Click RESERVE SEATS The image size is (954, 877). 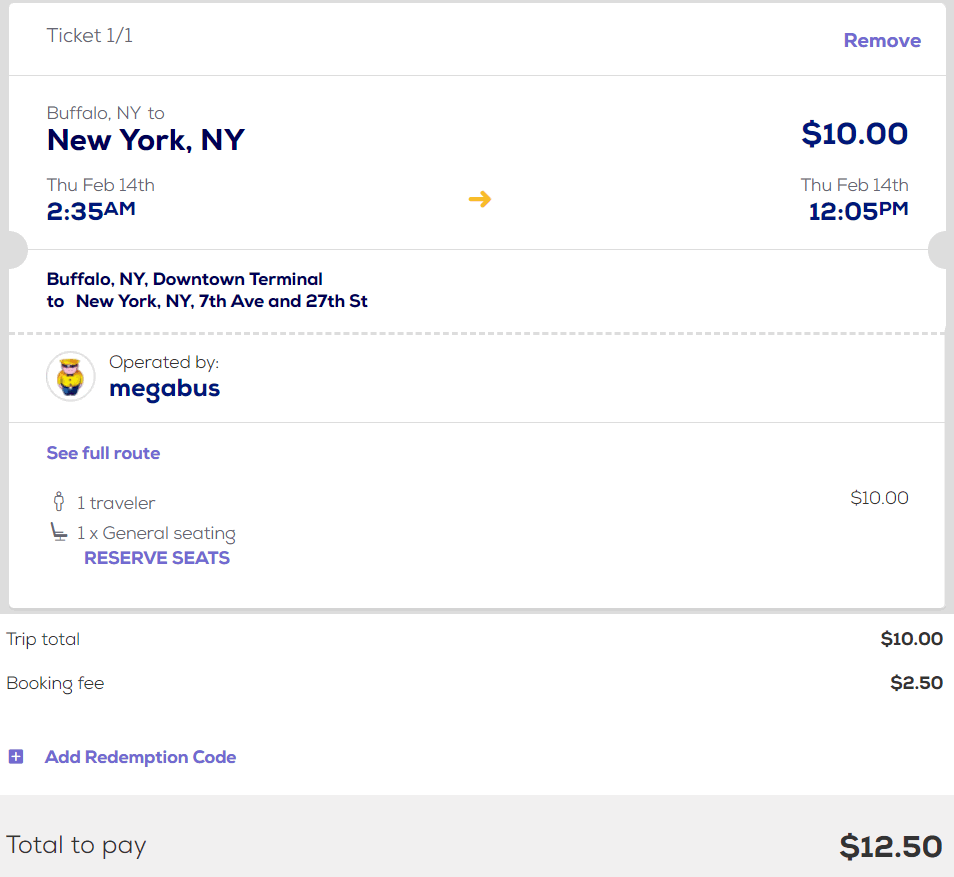point(157,558)
